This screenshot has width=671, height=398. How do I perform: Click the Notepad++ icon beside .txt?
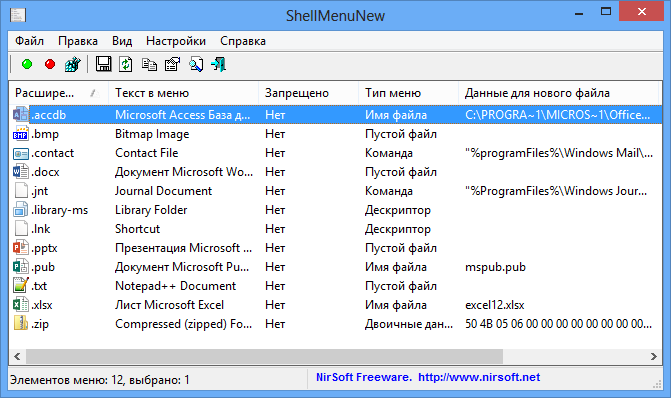21,285
